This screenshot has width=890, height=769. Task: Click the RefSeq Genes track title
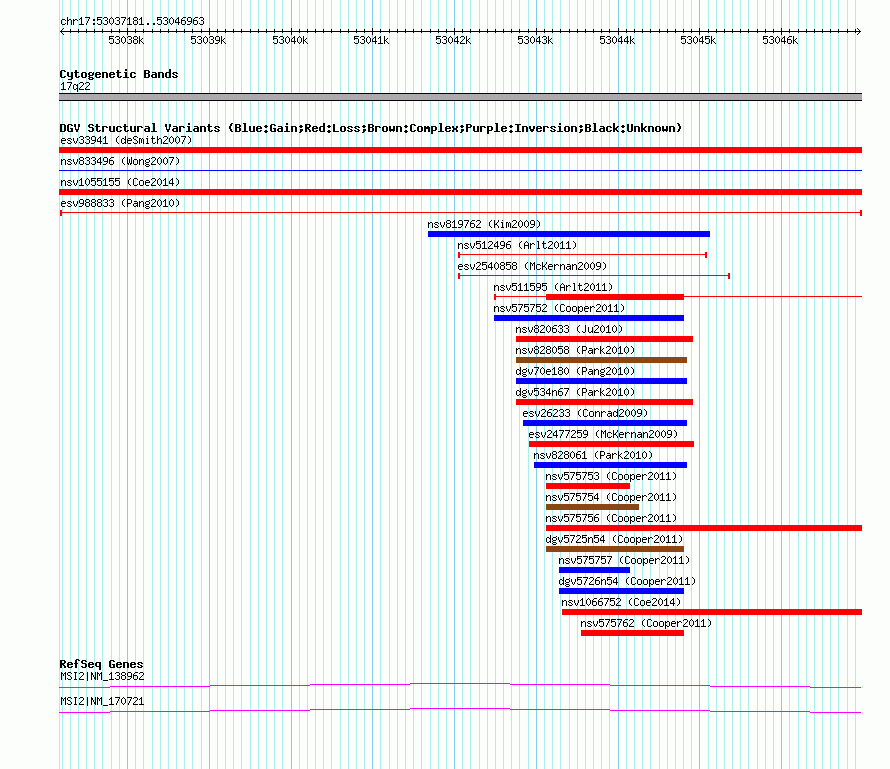[x=101, y=664]
